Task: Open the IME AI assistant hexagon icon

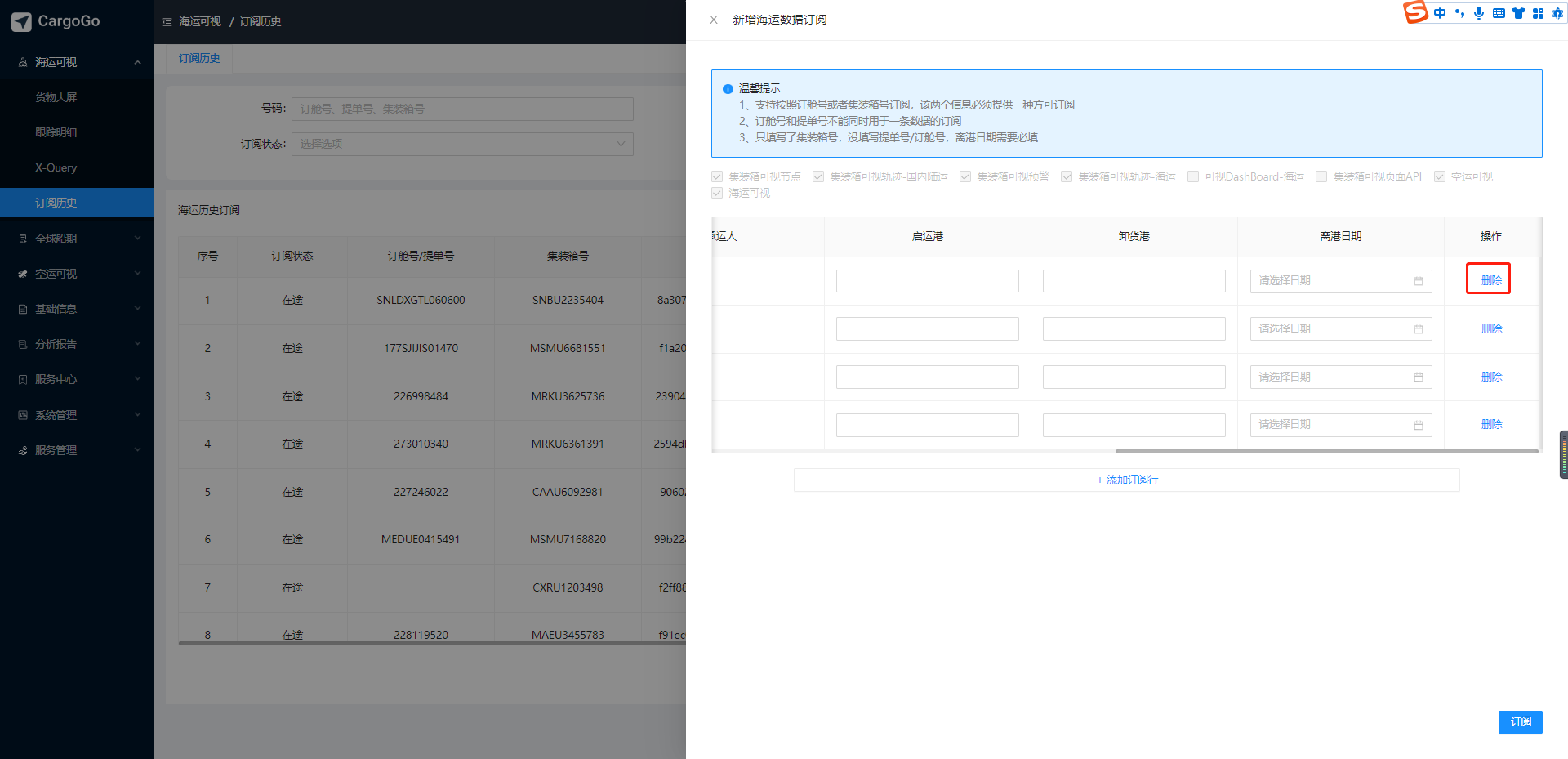Action: point(1557,13)
